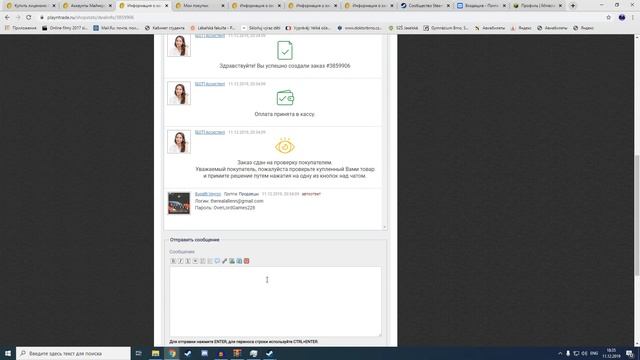The image size is (640, 360).
Task: Reload the page with the refresh icon
Action: point(29,18)
